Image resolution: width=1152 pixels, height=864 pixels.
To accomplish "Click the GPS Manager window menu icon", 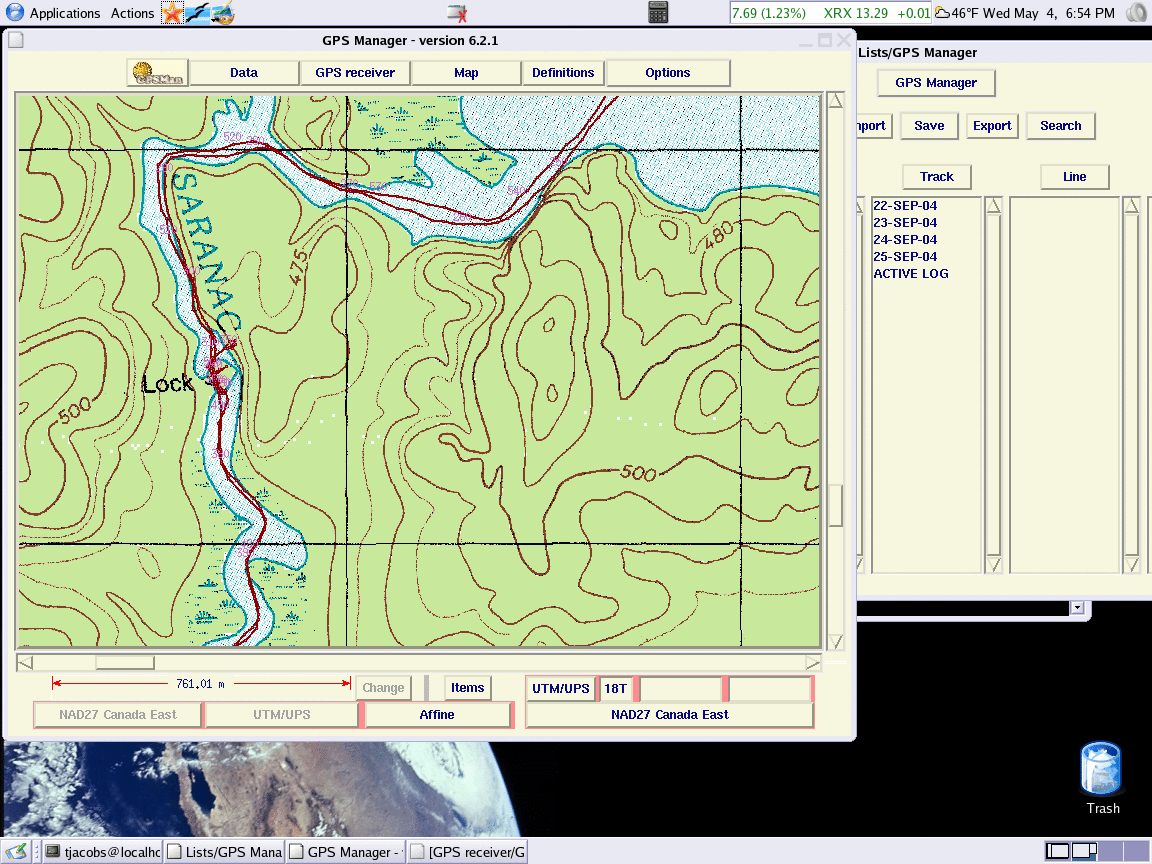I will [15, 40].
